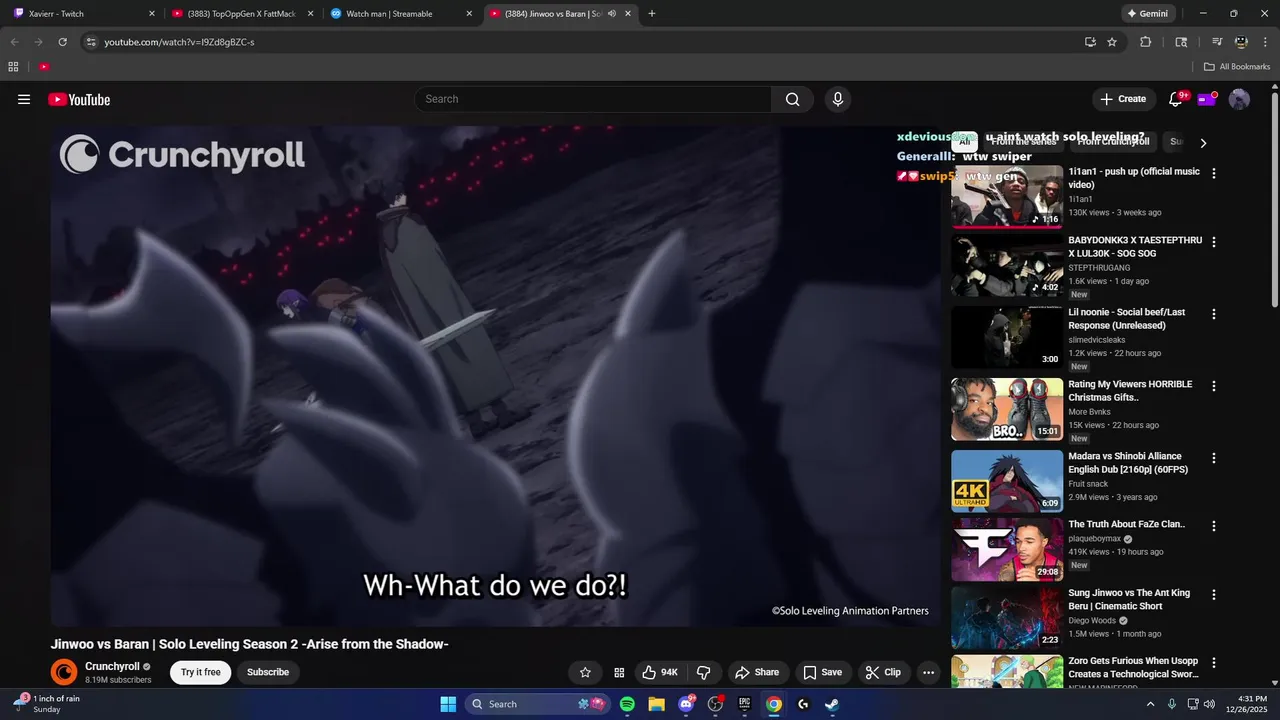Image resolution: width=1280 pixels, height=720 pixels.
Task: Open Logitech G HUB from taskbar
Action: tap(803, 704)
